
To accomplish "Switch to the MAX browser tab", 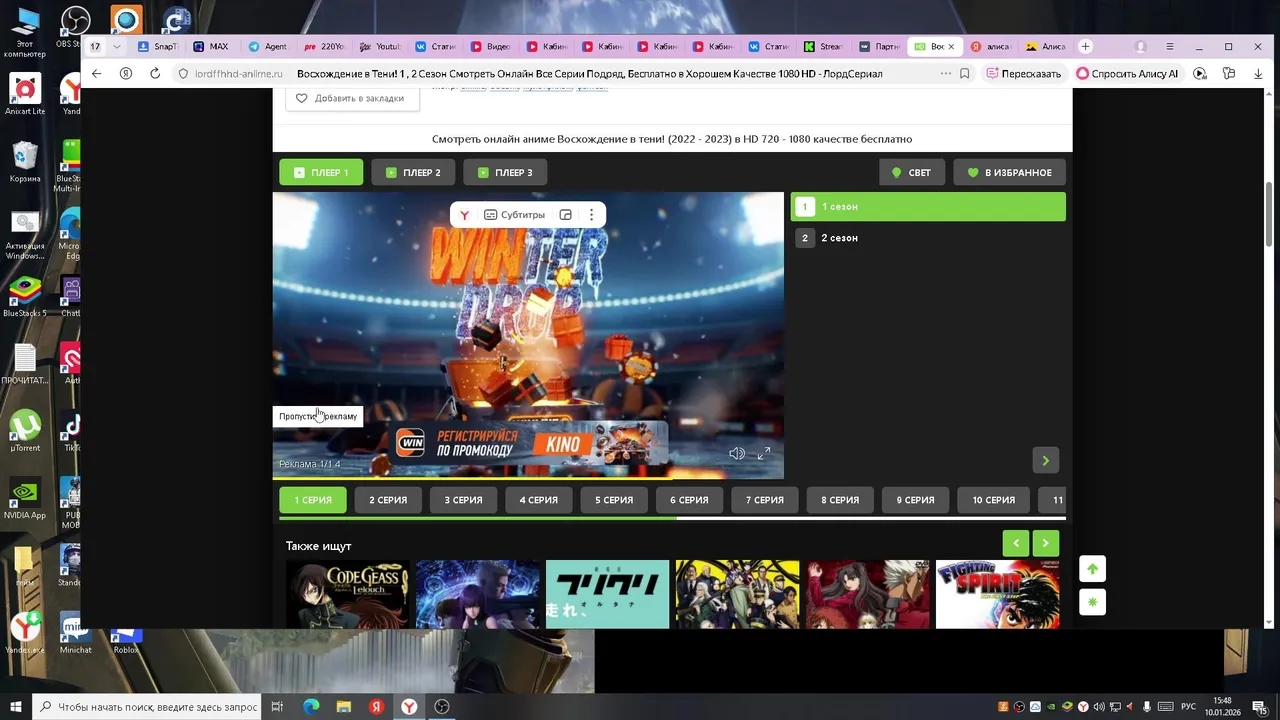I will 212,46.
